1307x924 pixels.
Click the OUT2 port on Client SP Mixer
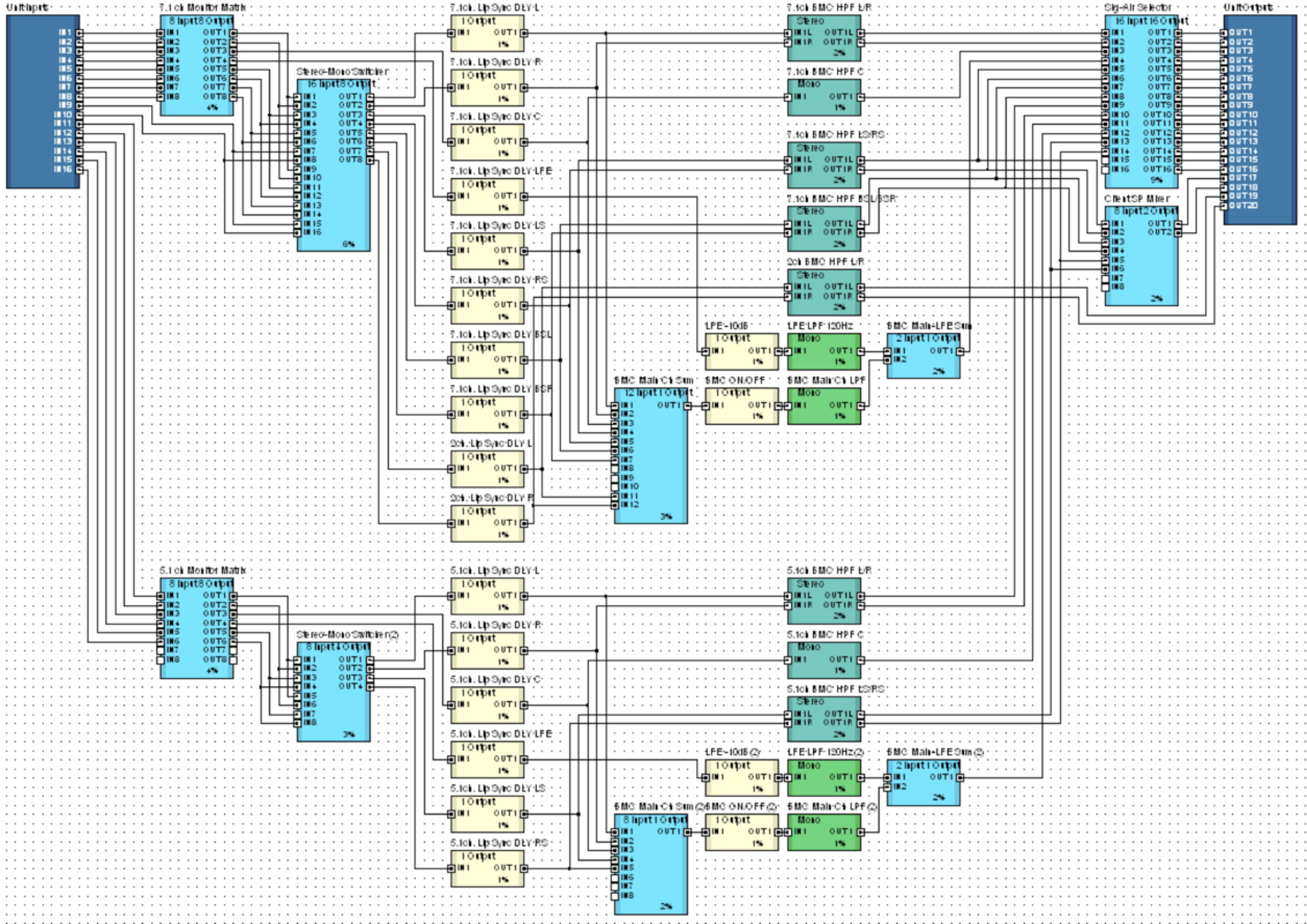pos(1178,233)
